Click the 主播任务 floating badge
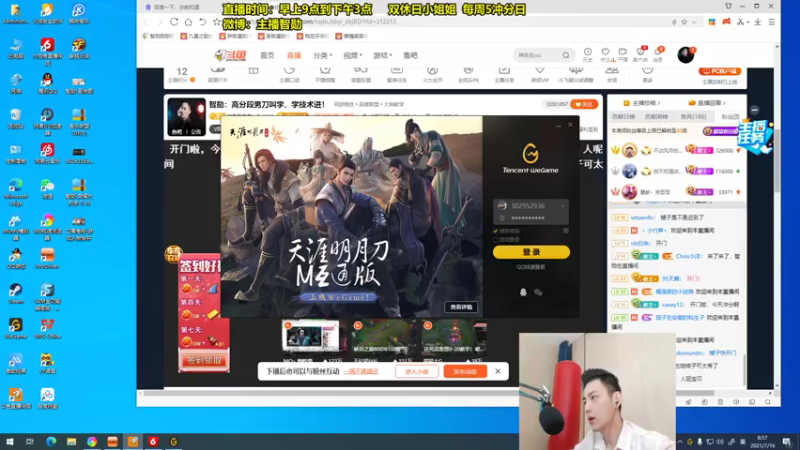The image size is (800, 450). (x=756, y=137)
